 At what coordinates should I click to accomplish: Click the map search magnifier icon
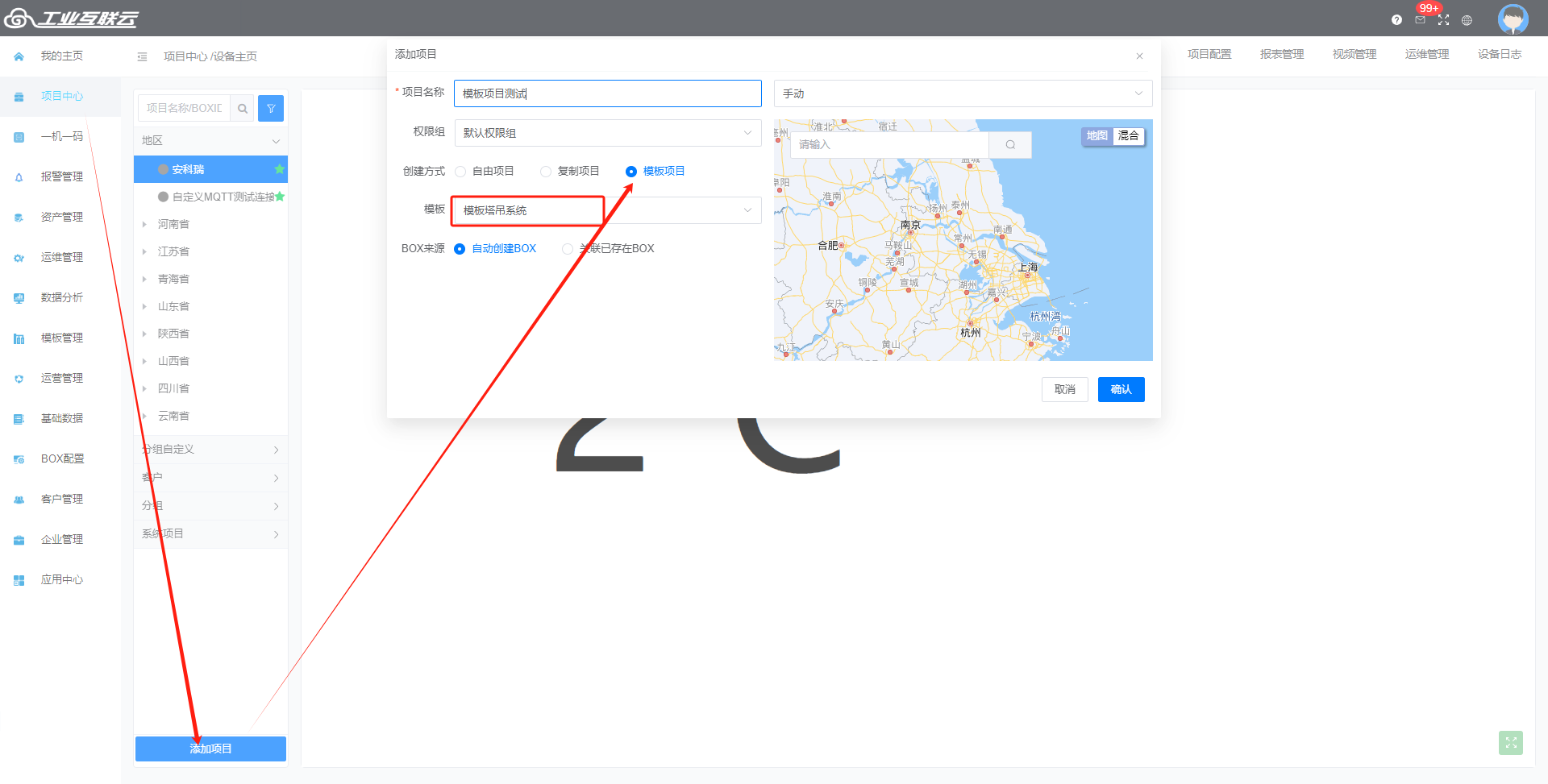click(1010, 145)
